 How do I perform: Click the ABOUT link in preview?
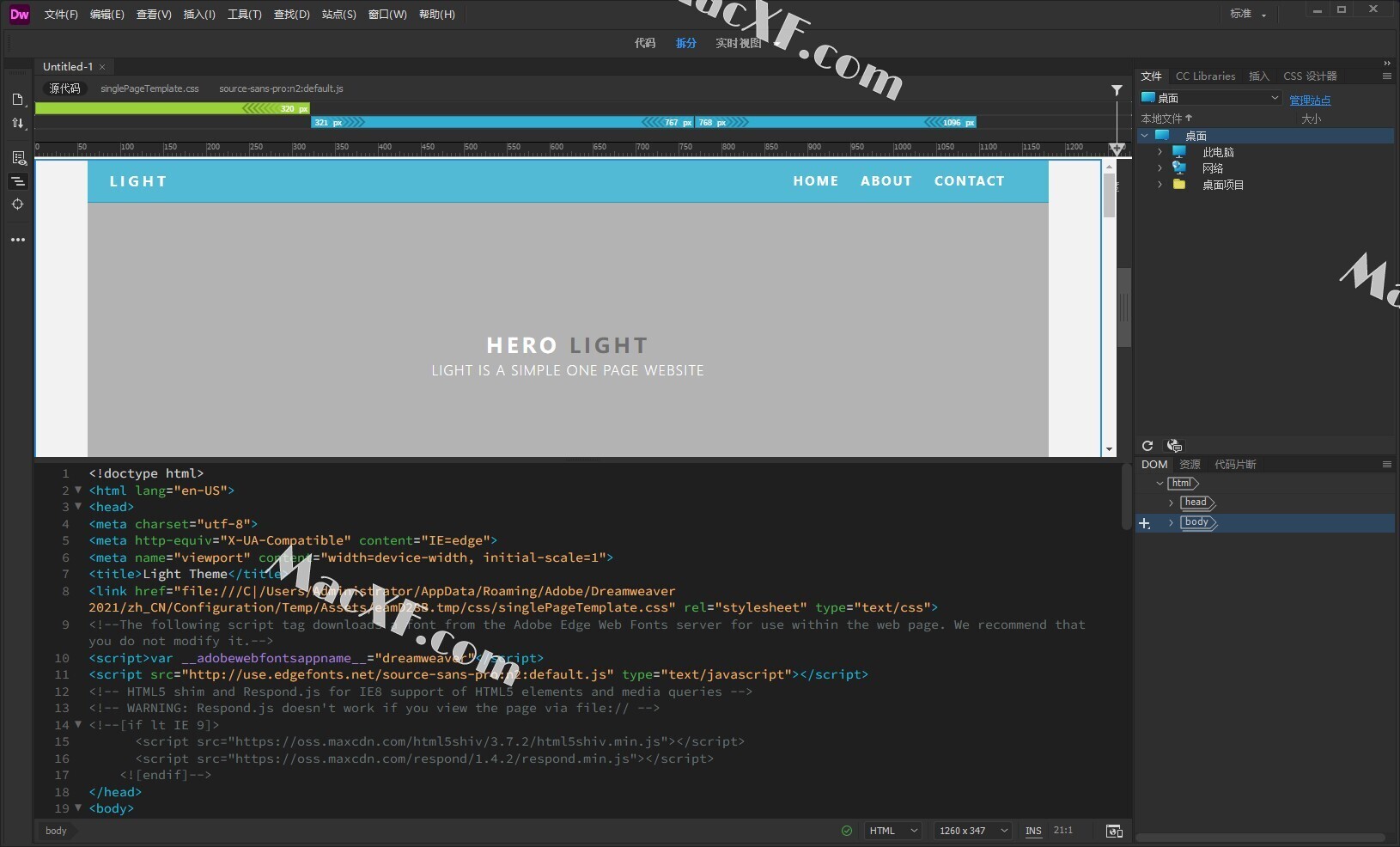click(886, 181)
